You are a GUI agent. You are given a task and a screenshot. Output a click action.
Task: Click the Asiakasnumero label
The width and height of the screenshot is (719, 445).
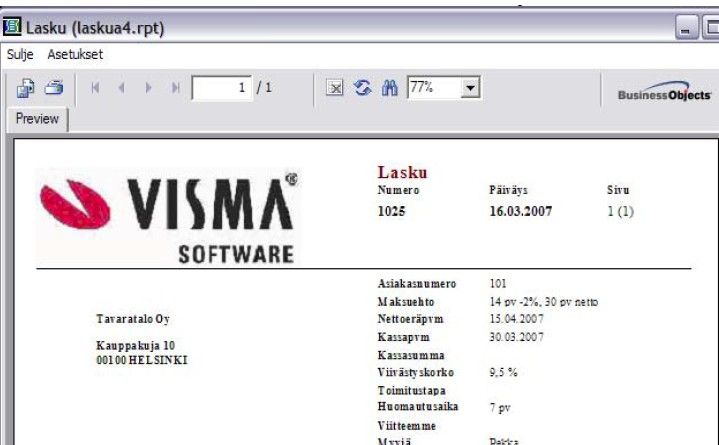(x=417, y=284)
